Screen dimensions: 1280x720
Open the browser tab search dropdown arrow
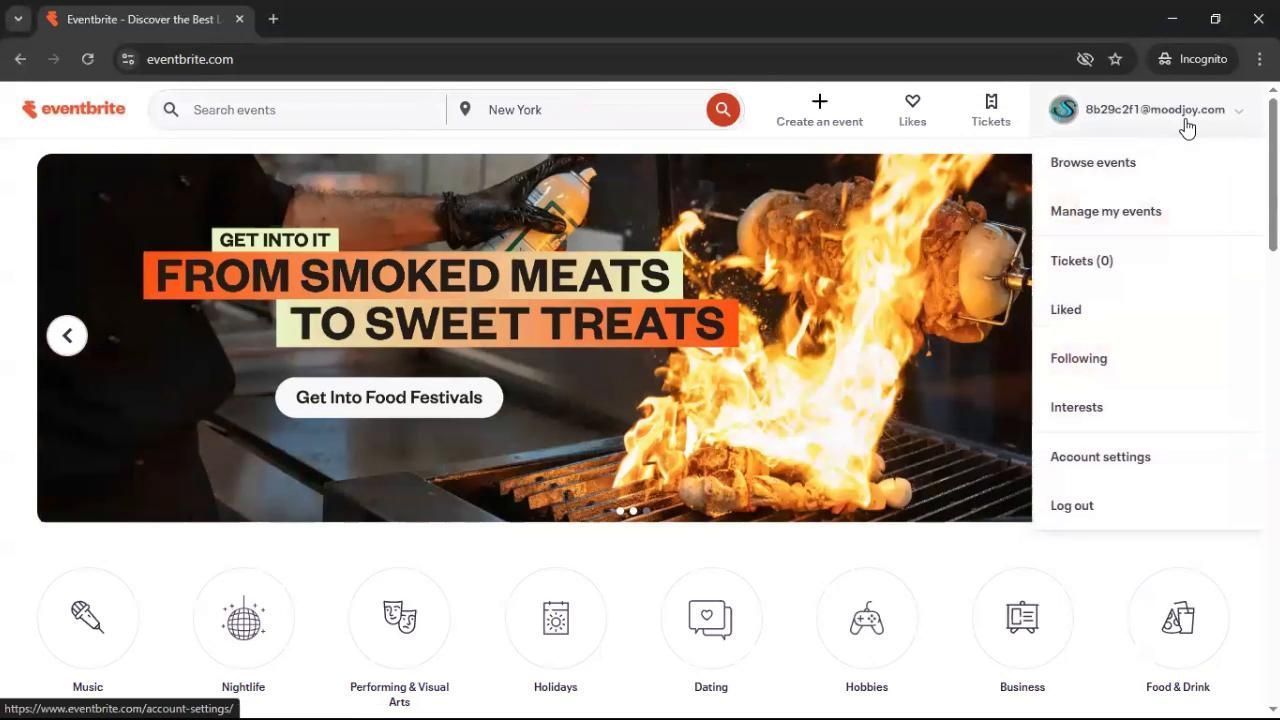pos(18,19)
